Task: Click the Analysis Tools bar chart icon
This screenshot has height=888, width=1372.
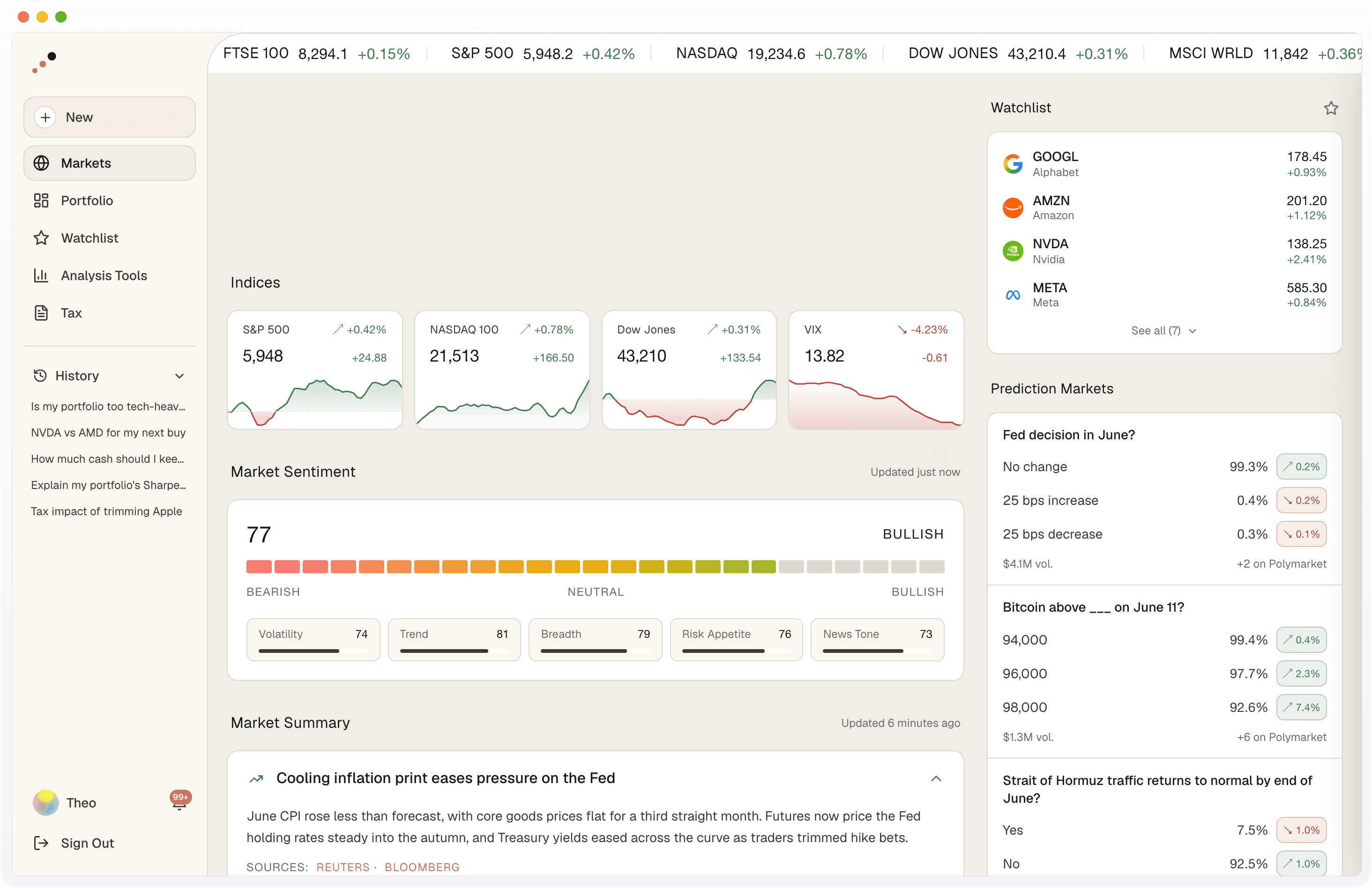Action: tap(41, 275)
